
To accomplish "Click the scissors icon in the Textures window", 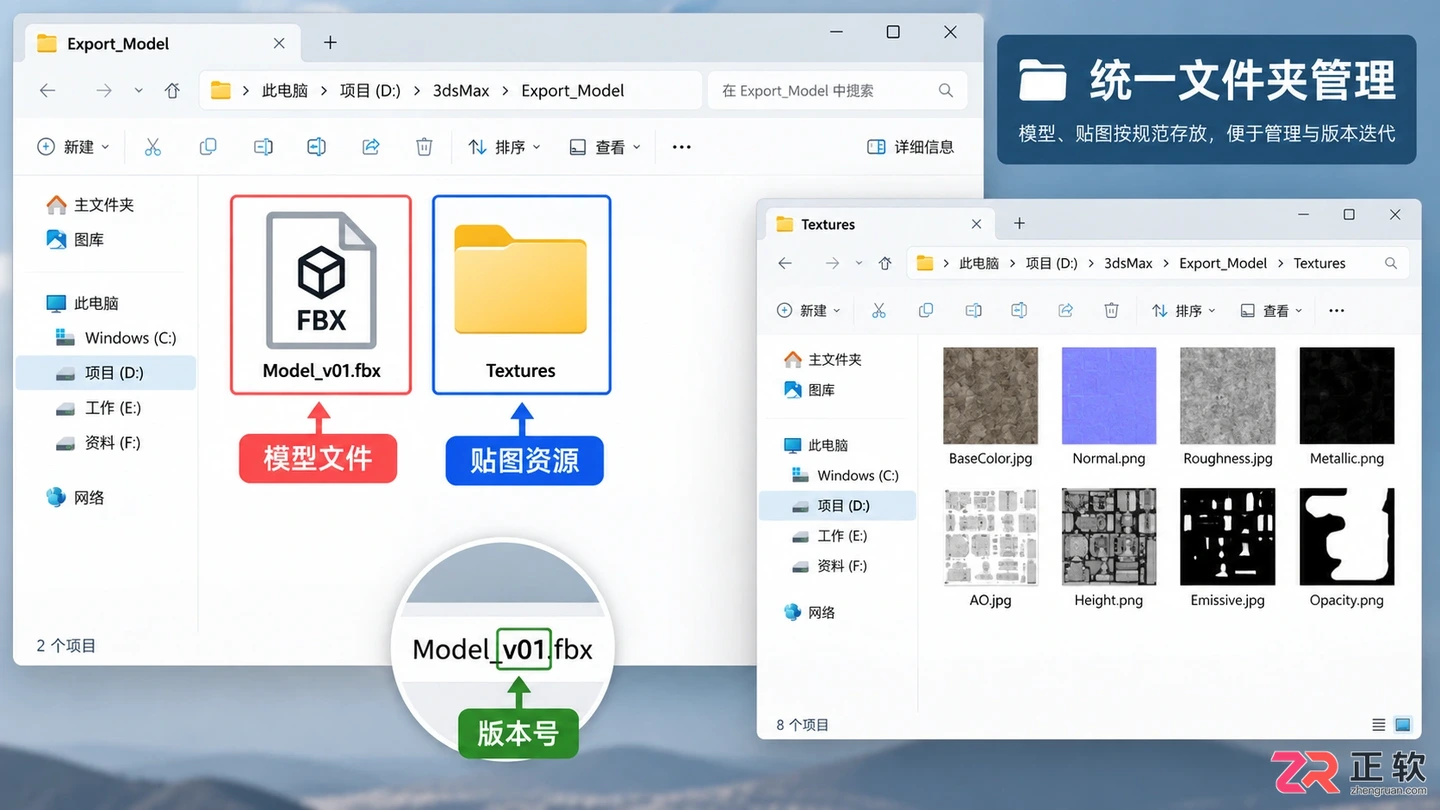I will coord(879,311).
